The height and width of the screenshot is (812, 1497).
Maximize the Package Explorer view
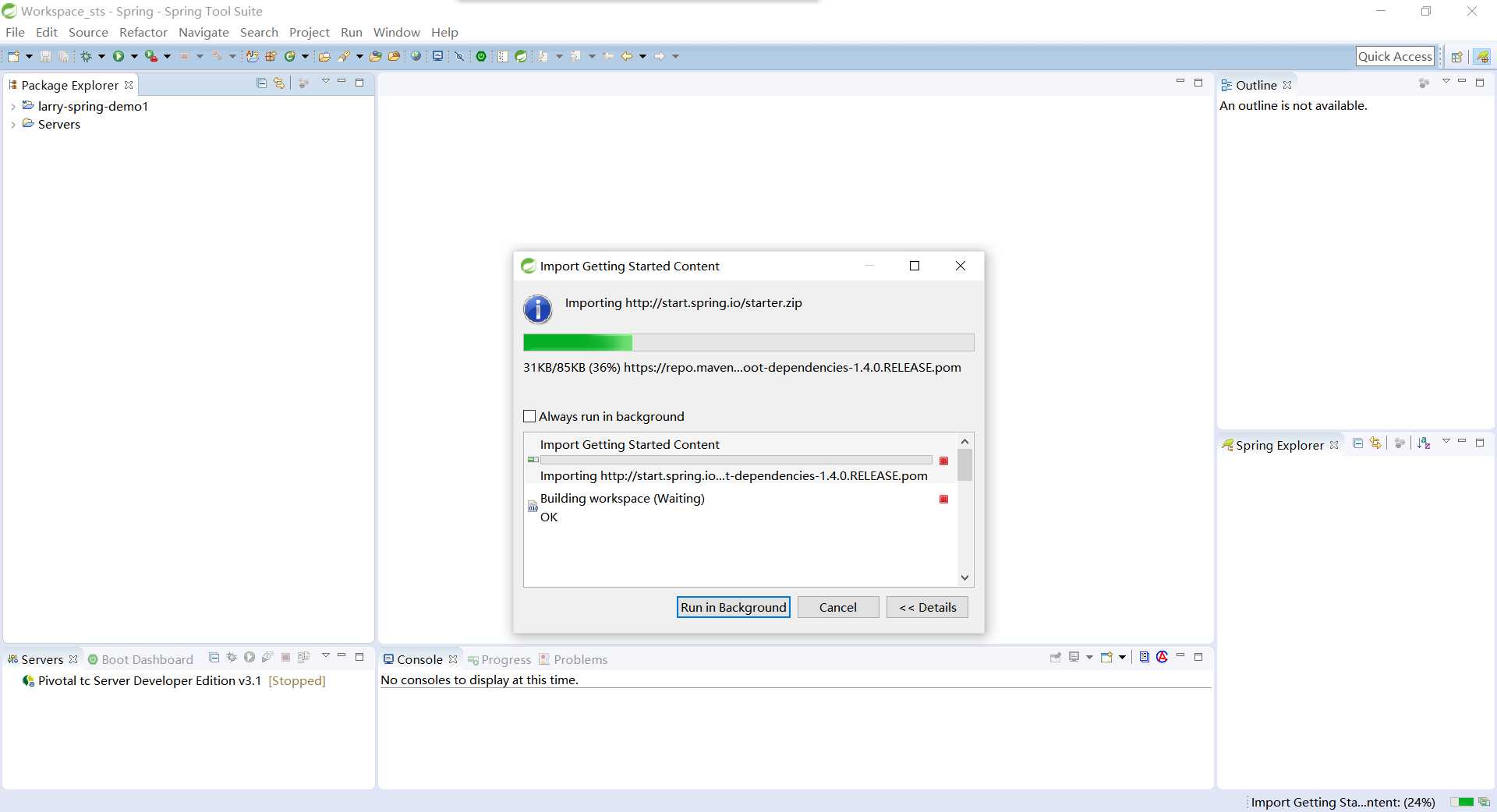pyautogui.click(x=359, y=82)
